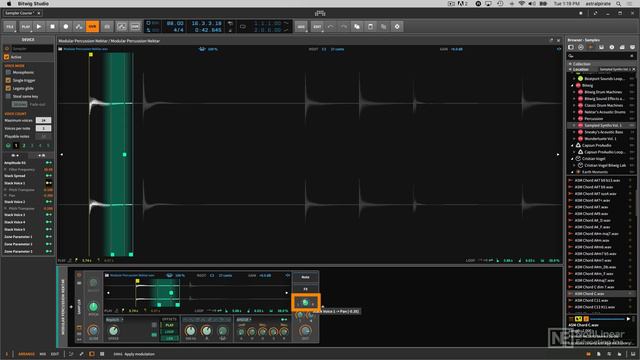Open the EDIT menu button
Image resolution: width=640 pixels, height=360 pixels.
[317, 27]
